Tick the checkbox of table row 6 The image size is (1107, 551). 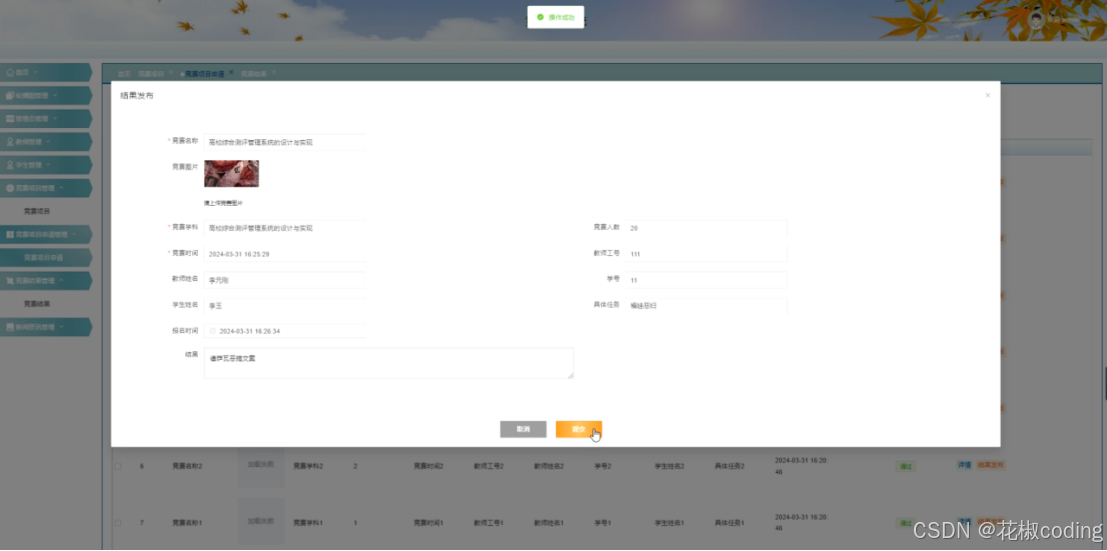118,466
